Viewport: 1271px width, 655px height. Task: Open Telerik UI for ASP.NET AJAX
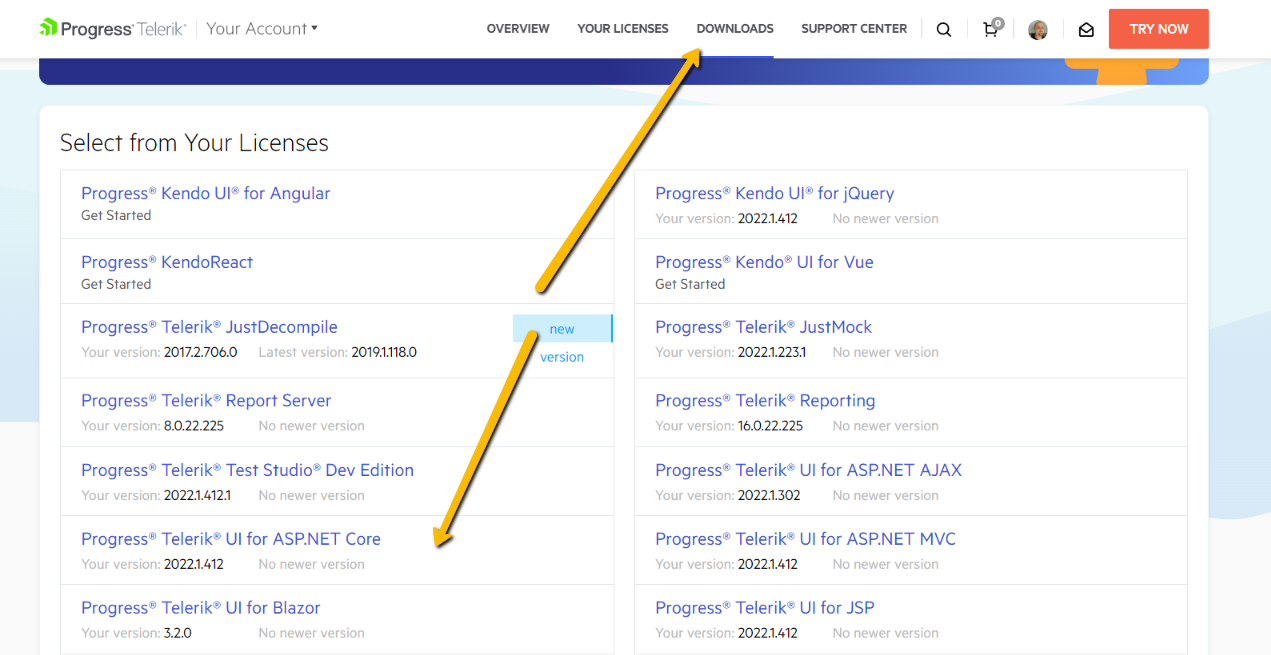coord(808,470)
